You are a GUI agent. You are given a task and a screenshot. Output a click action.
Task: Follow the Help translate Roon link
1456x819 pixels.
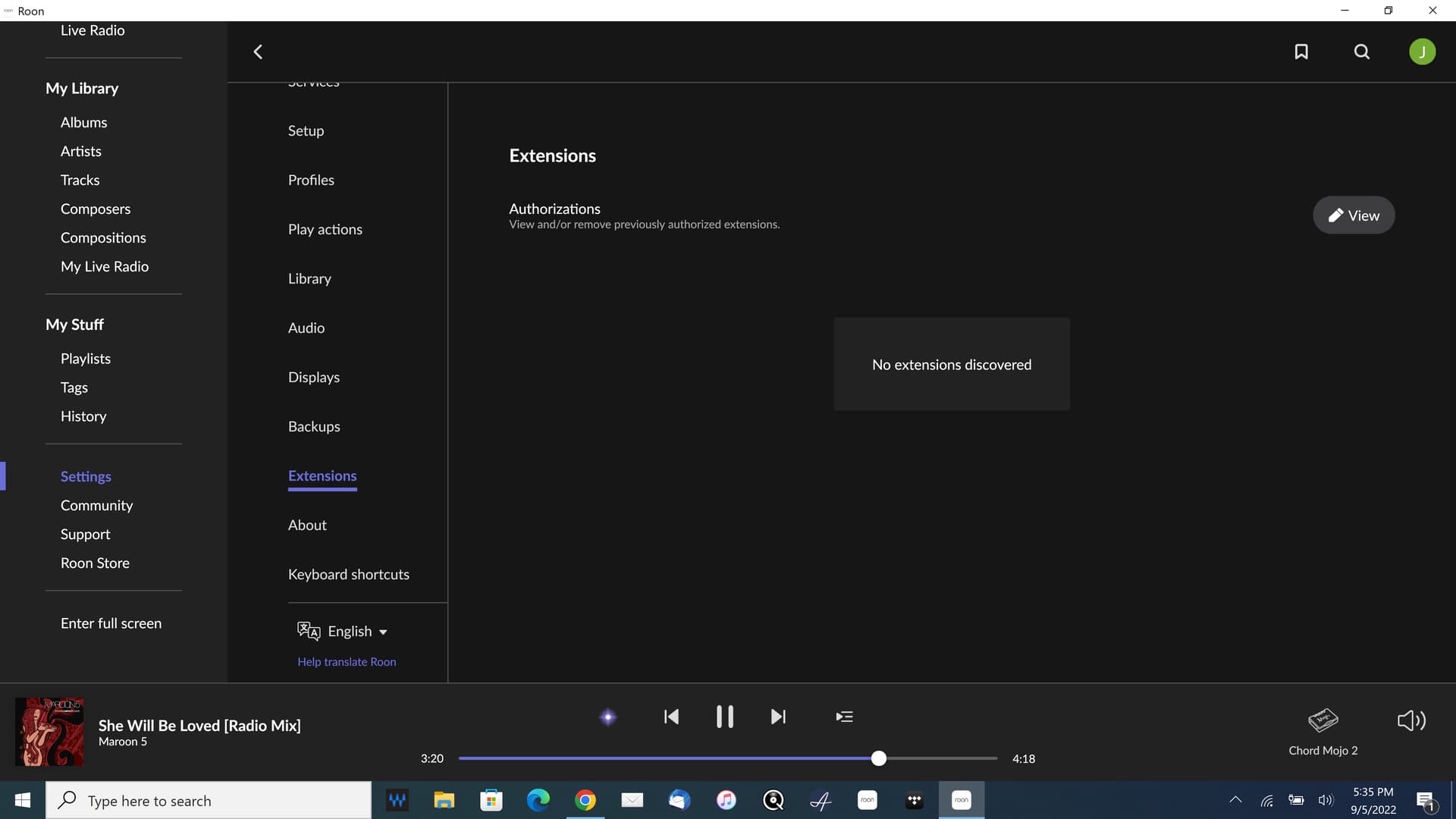point(347,661)
